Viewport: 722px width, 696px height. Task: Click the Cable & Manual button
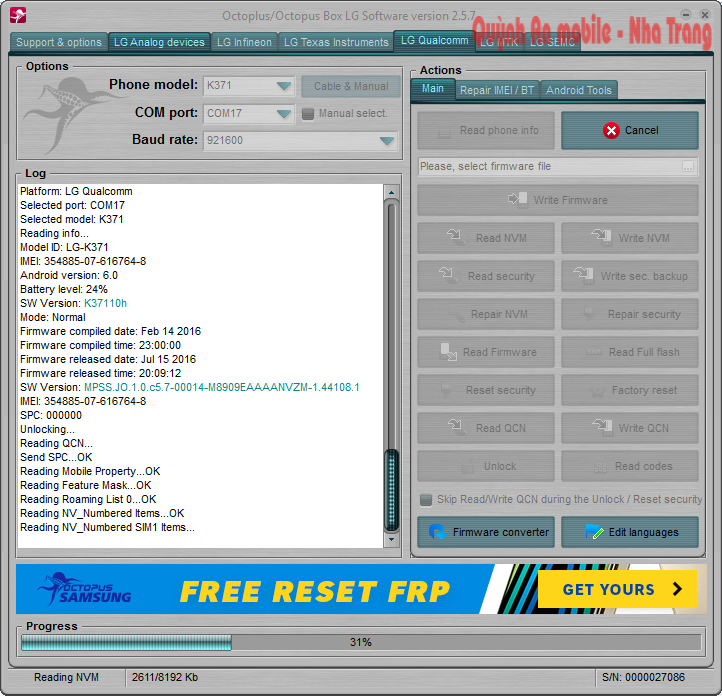351,87
